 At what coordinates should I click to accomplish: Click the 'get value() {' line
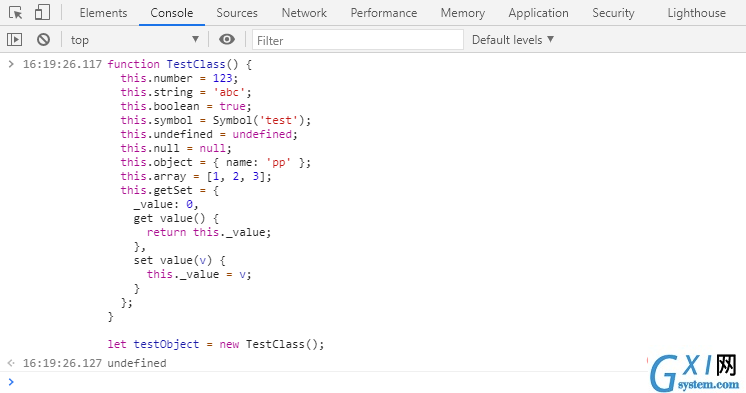[x=176, y=218]
